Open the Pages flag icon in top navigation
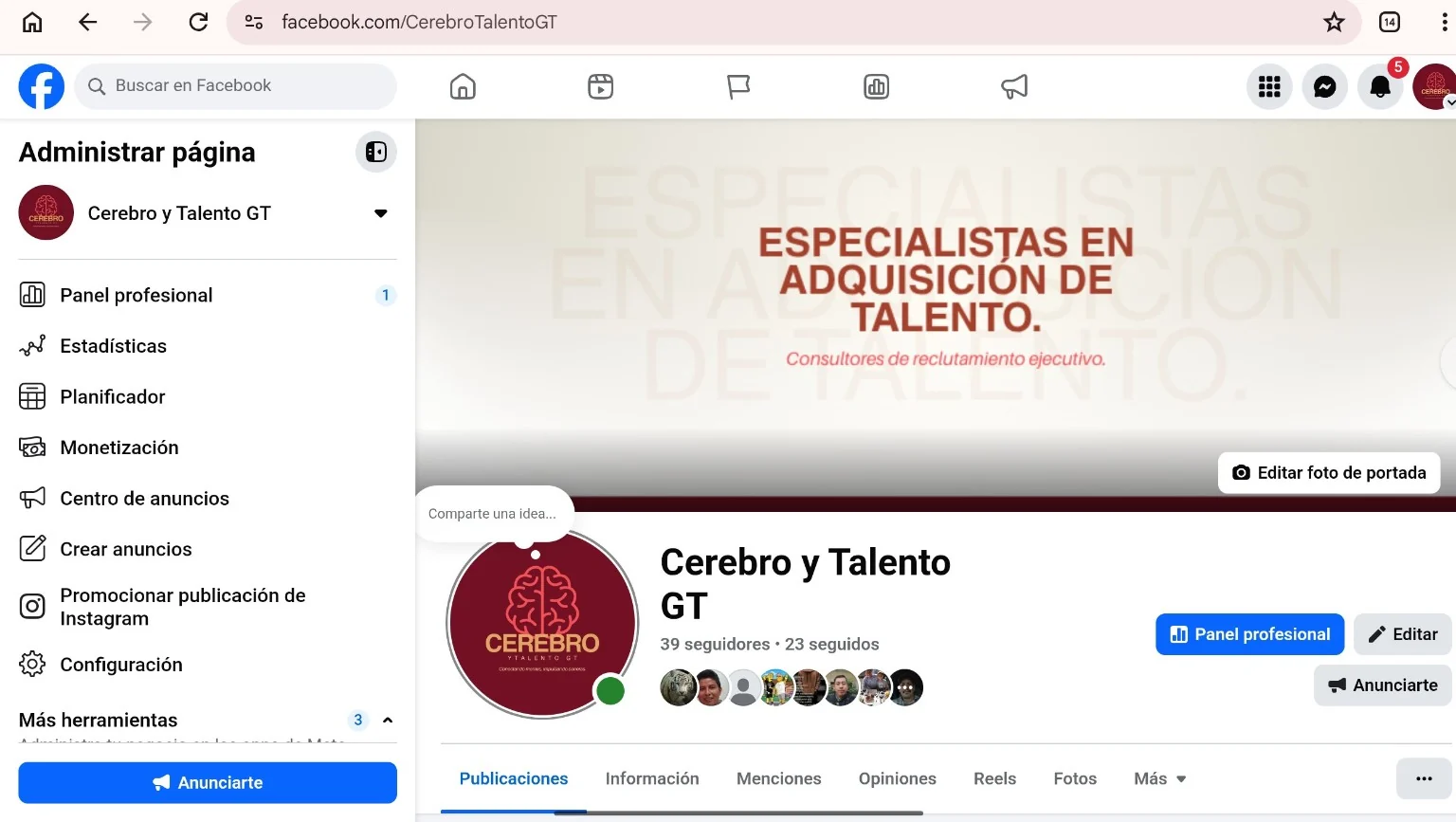Viewport: 1456px width, 822px height. coord(738,86)
